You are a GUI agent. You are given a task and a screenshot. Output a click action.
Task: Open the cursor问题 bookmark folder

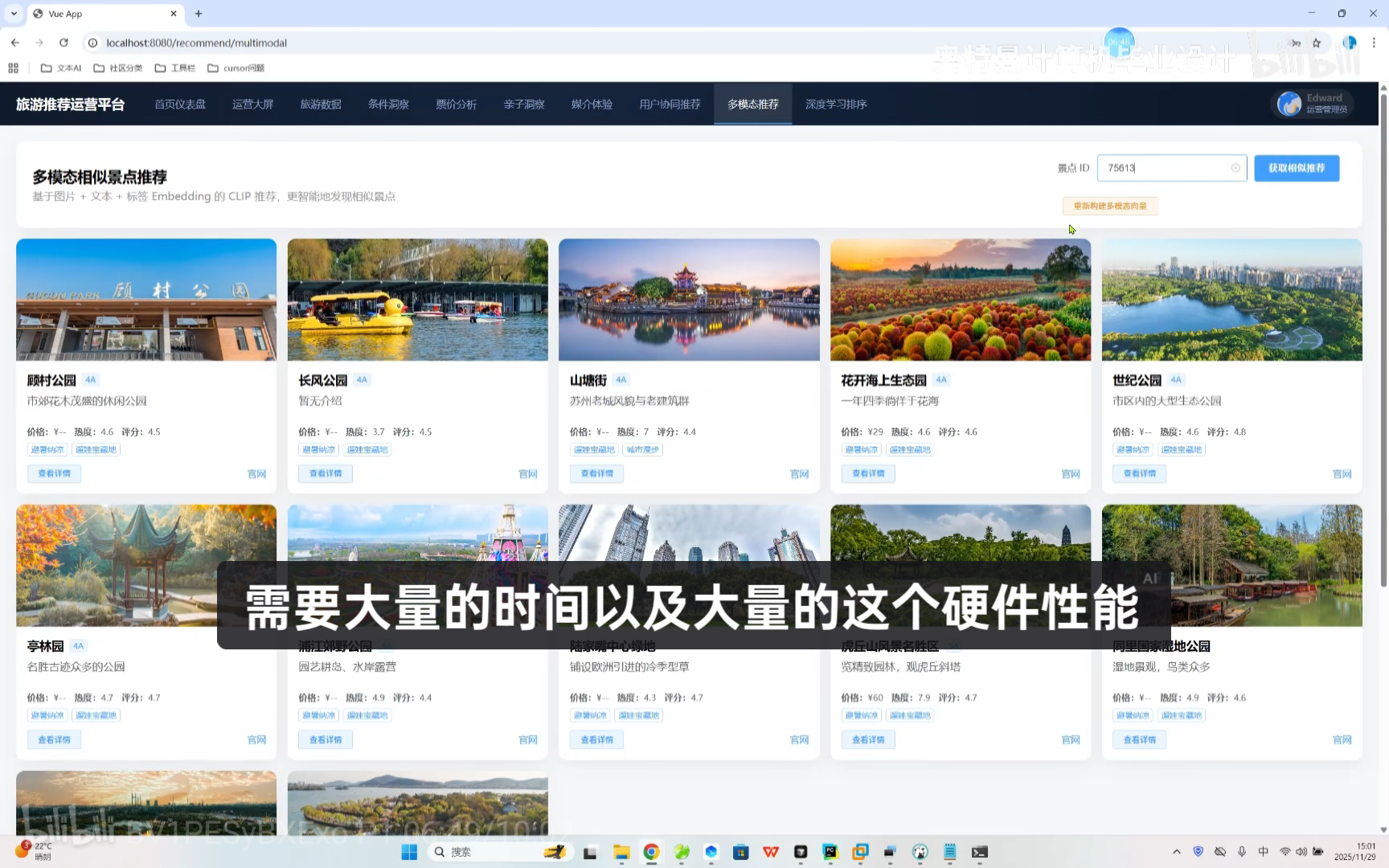click(x=236, y=68)
